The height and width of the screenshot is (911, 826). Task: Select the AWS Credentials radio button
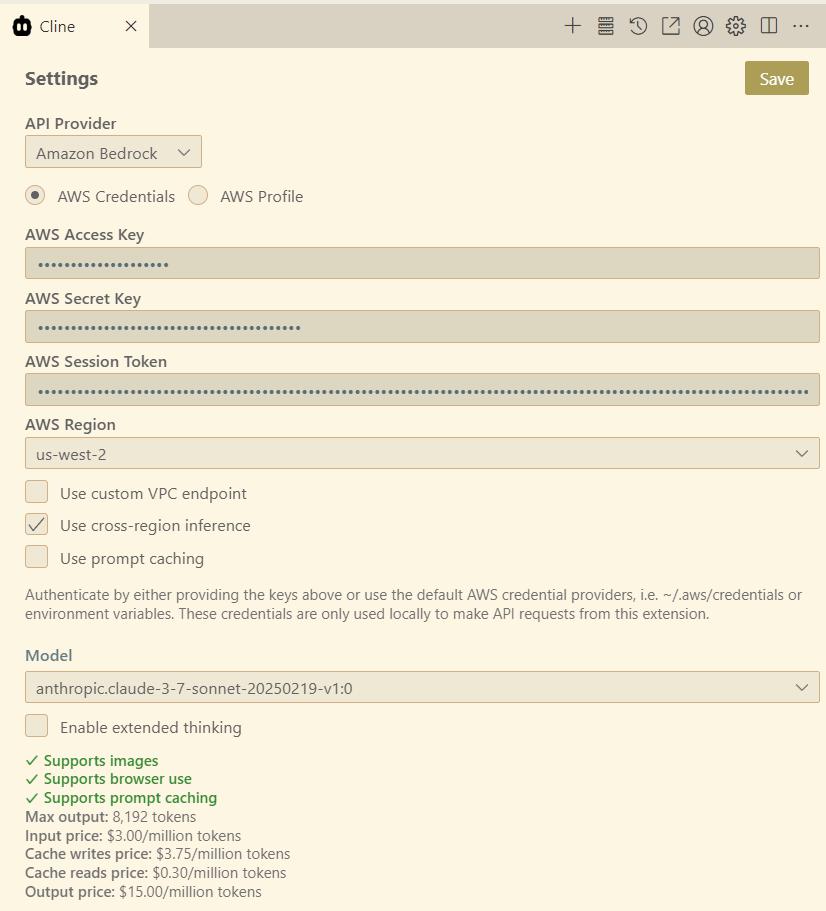35,196
